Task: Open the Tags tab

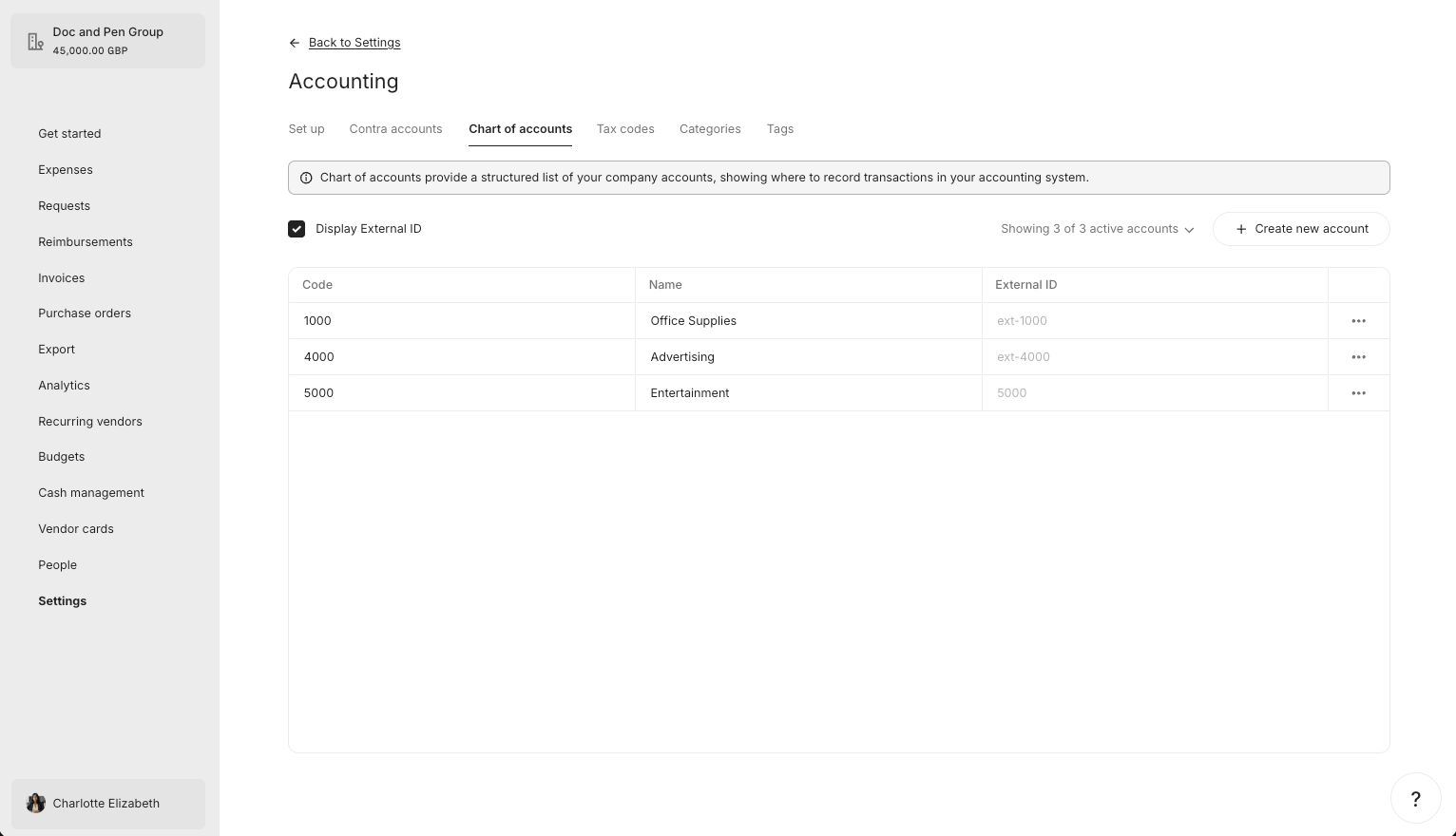Action: (780, 129)
